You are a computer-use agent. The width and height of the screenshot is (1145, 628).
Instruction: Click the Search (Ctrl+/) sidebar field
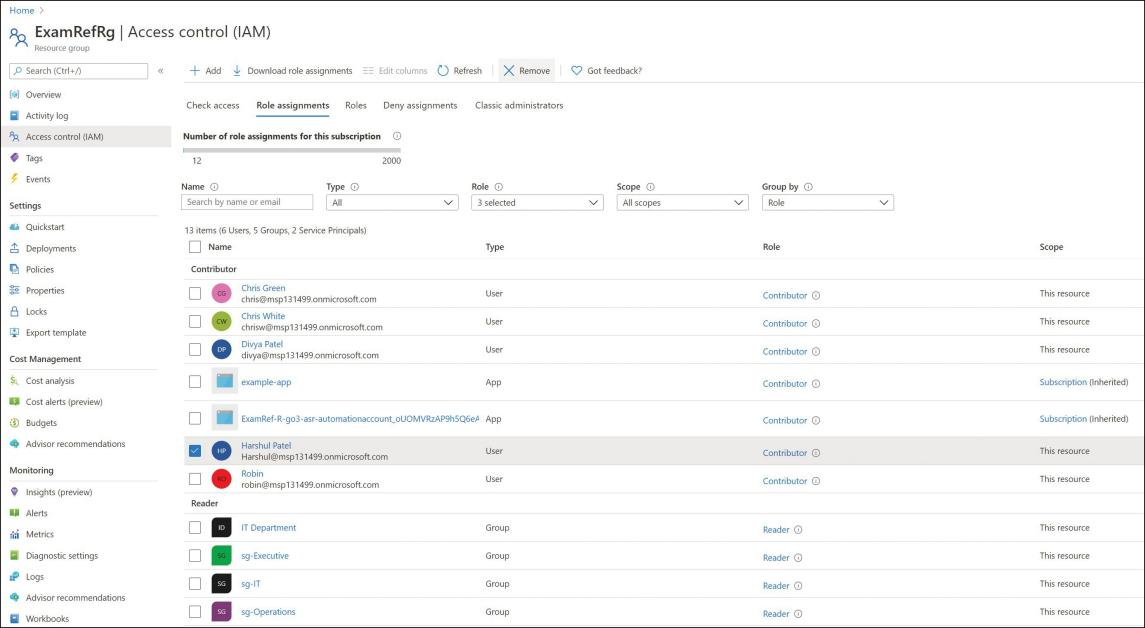[79, 71]
